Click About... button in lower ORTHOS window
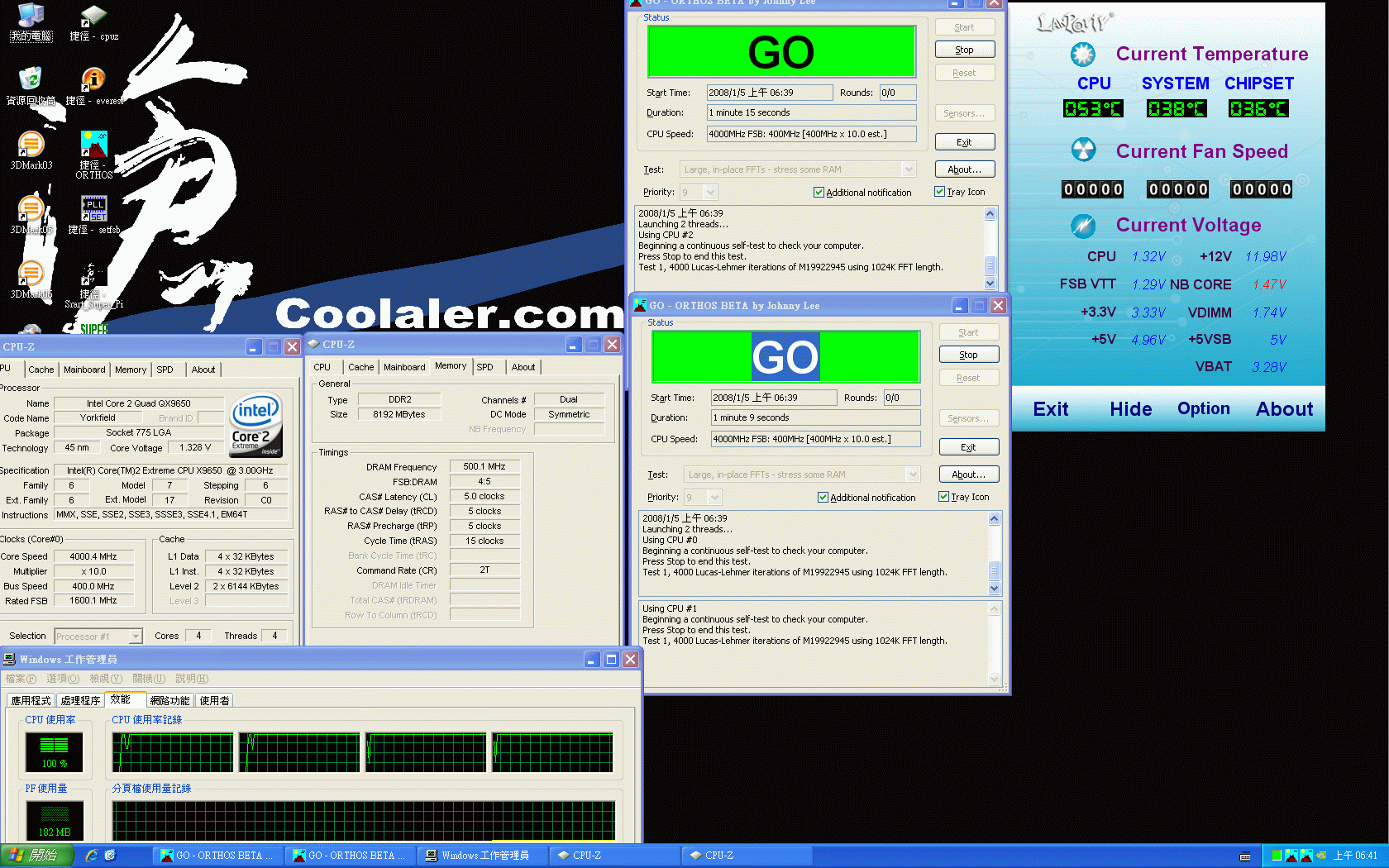 pyautogui.click(x=968, y=475)
